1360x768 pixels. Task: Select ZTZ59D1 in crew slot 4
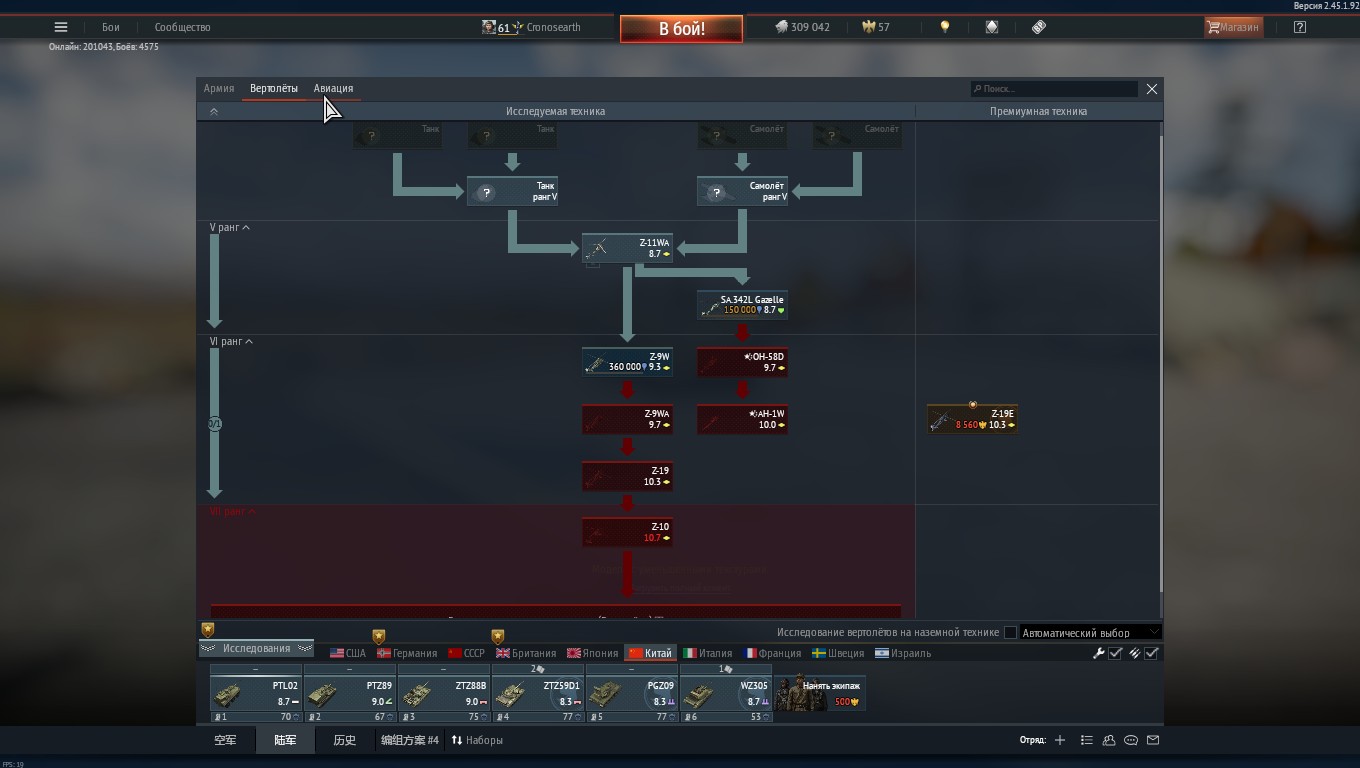point(538,694)
